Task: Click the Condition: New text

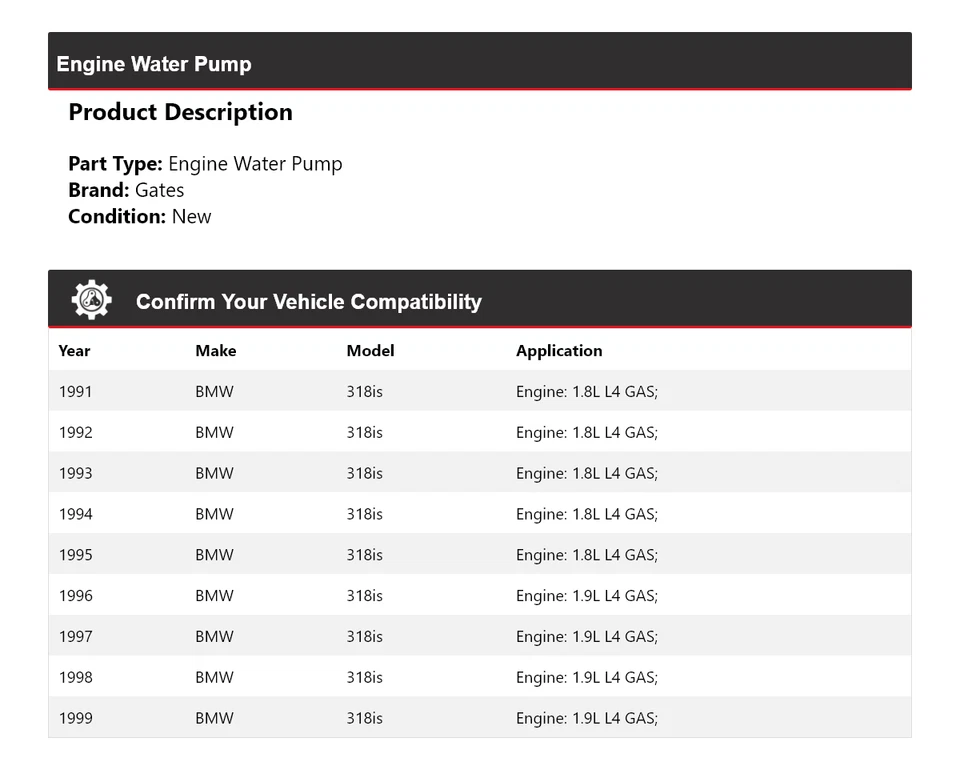Action: click(x=140, y=216)
